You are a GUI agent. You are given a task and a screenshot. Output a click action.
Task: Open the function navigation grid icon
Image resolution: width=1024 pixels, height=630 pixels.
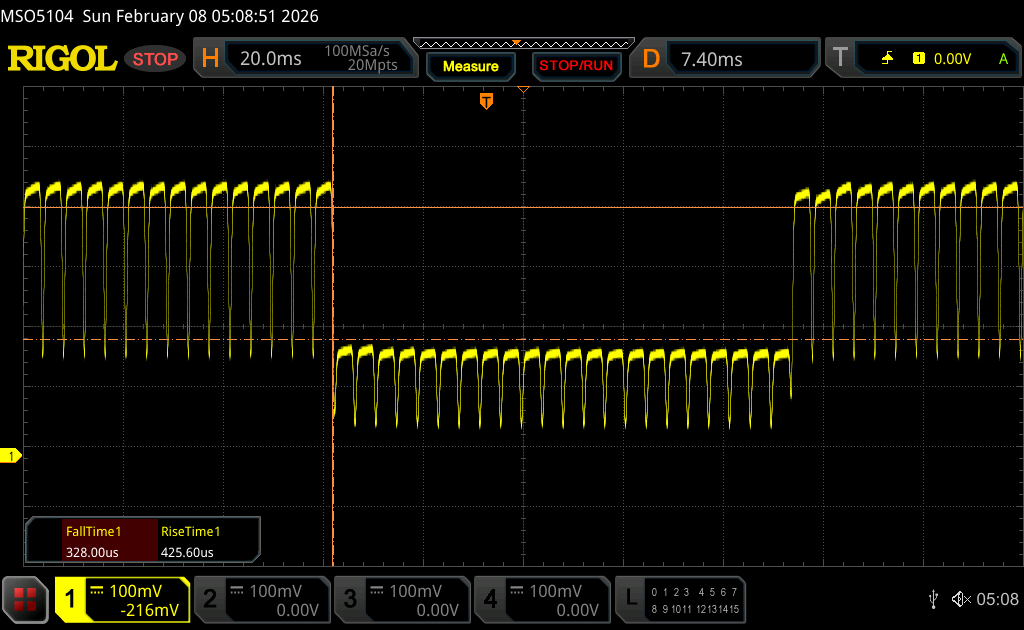pyautogui.click(x=25, y=599)
